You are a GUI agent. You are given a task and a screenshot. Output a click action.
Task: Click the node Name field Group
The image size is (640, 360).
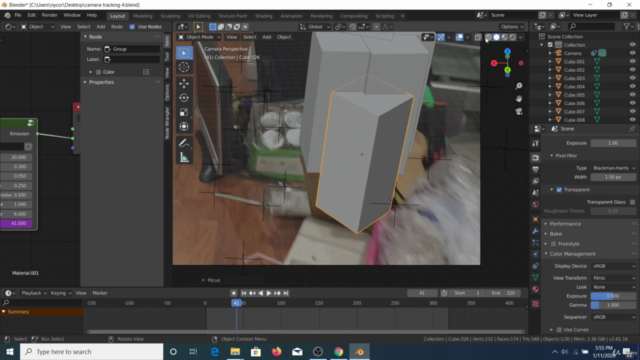click(x=131, y=49)
